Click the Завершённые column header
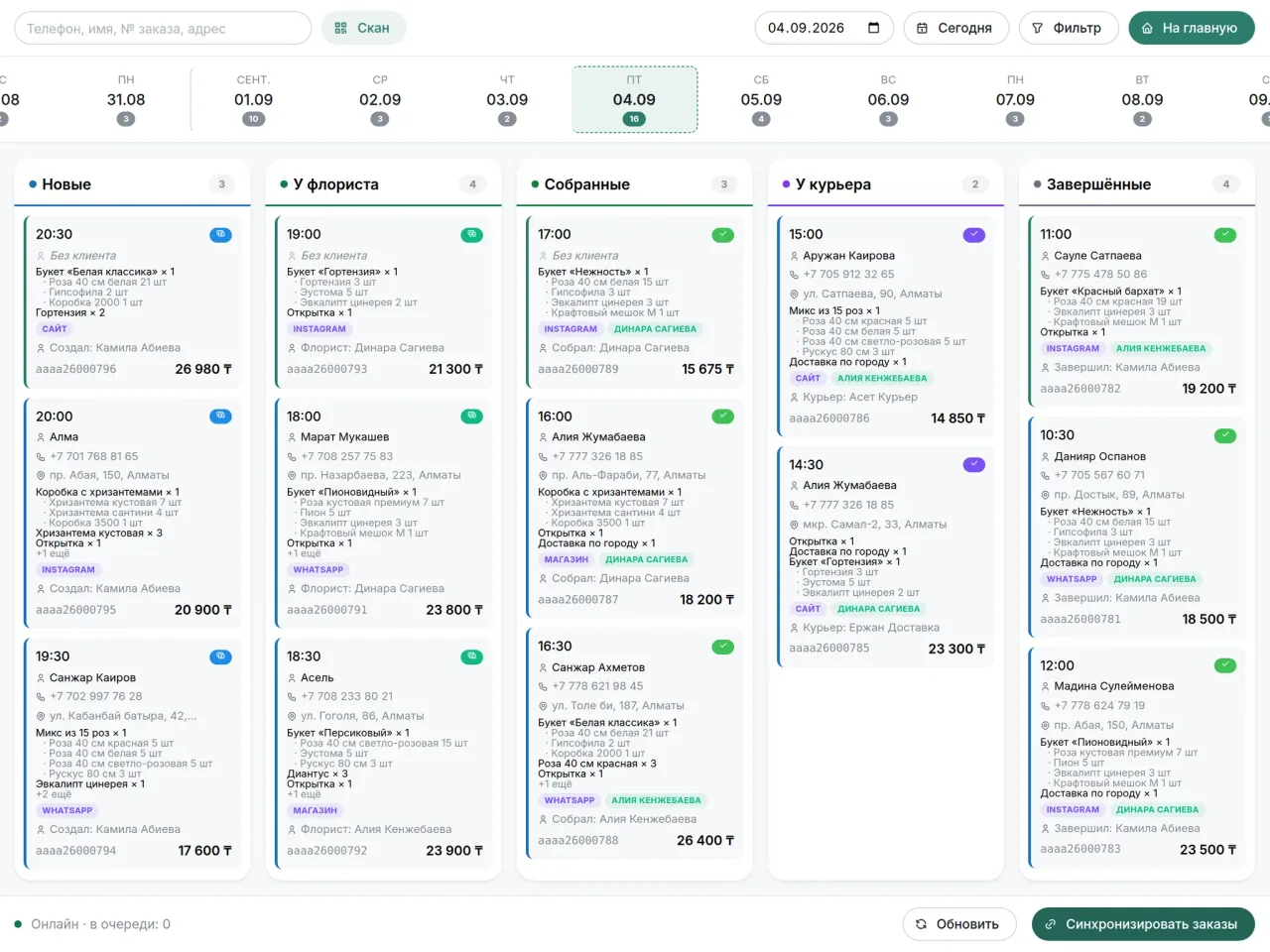 click(x=1136, y=184)
